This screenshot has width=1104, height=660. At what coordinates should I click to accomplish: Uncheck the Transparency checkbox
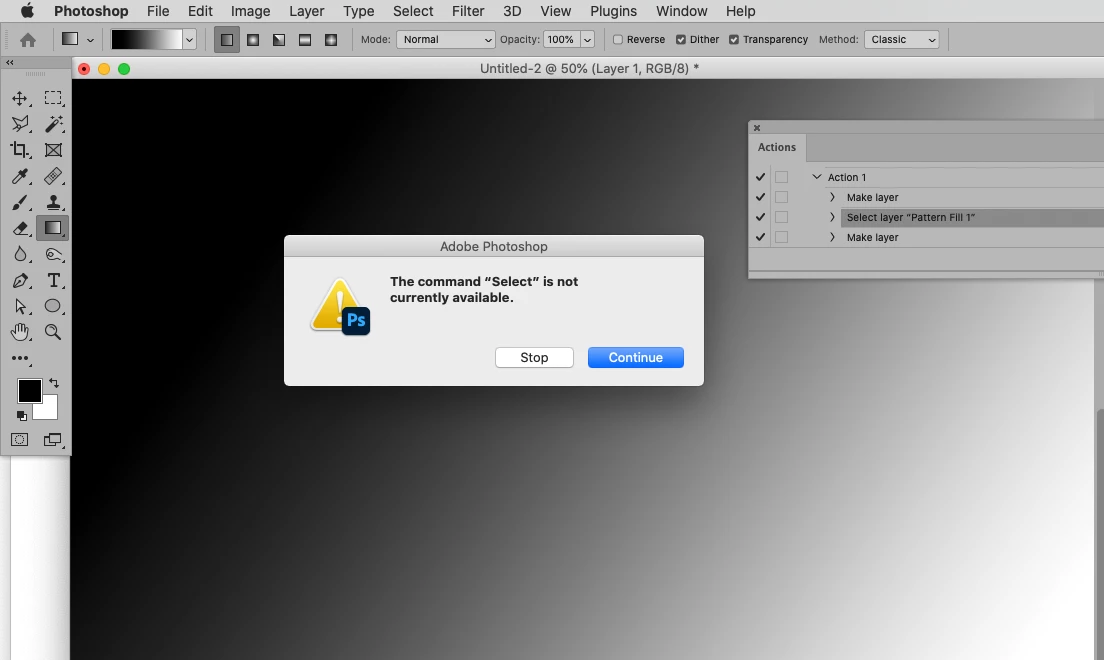[x=734, y=39]
